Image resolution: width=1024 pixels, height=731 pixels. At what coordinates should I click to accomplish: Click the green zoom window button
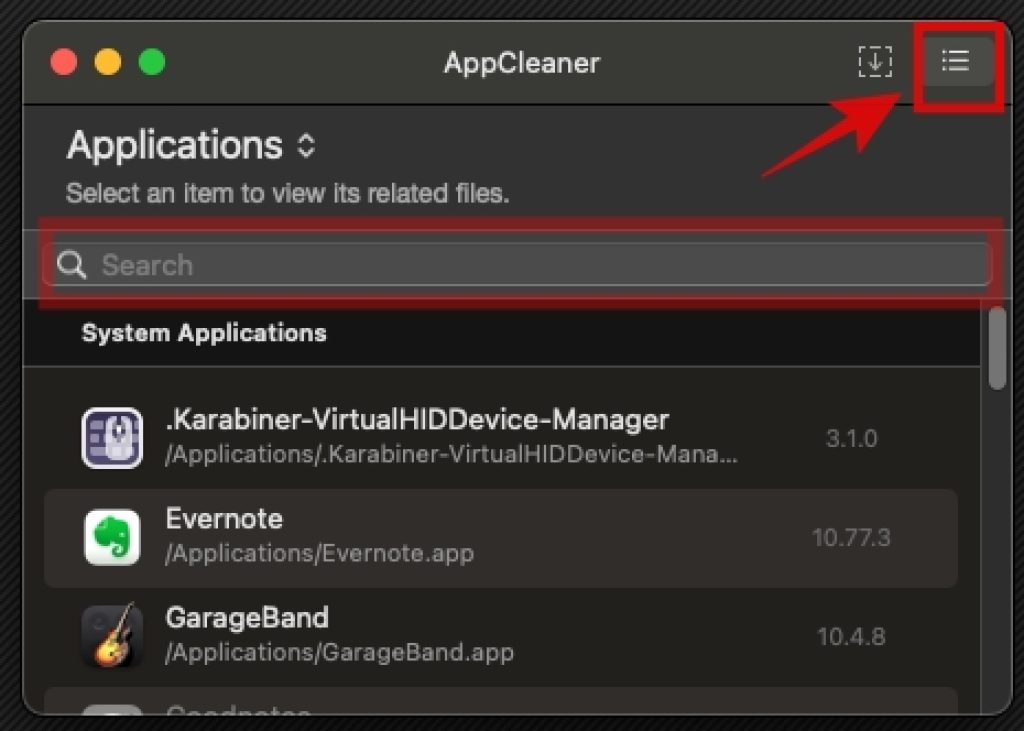click(152, 62)
